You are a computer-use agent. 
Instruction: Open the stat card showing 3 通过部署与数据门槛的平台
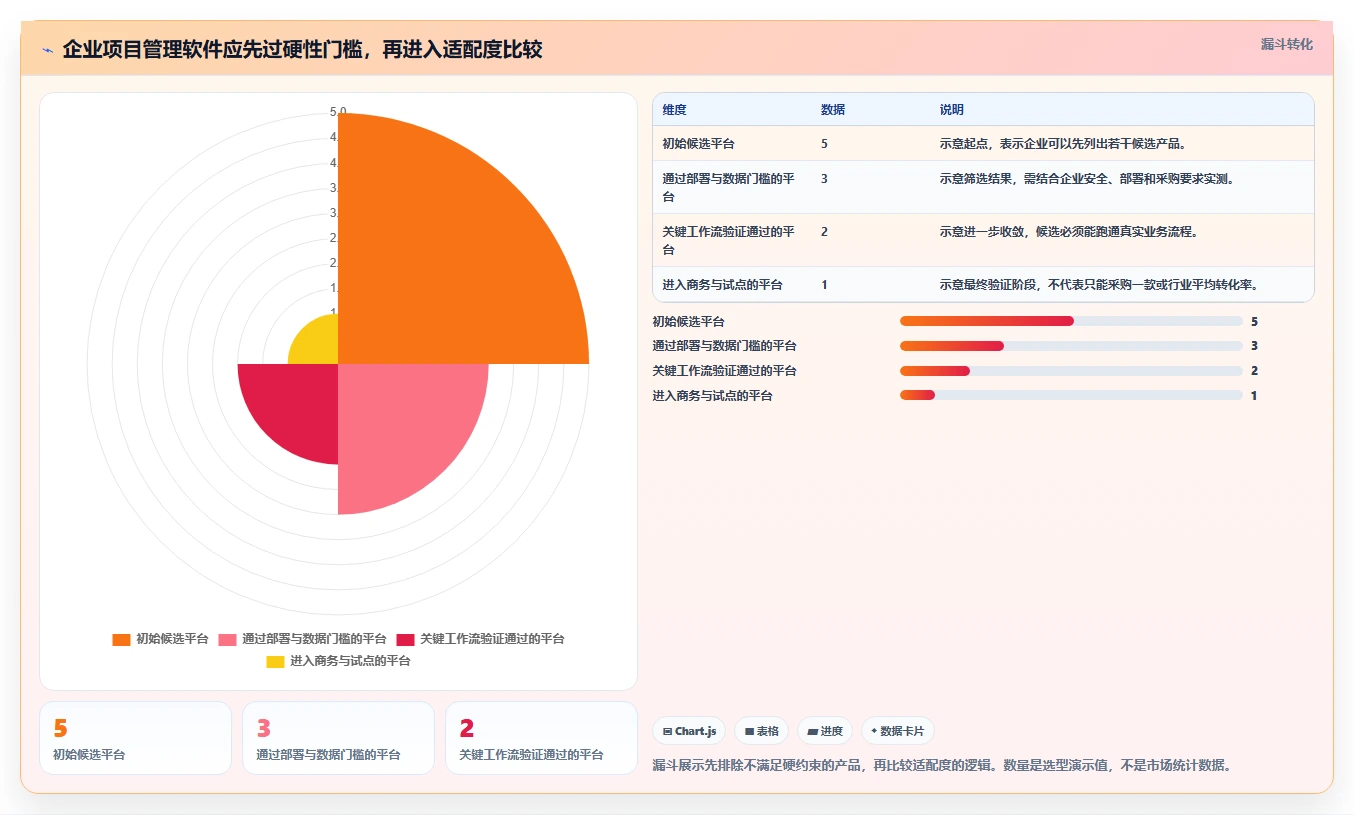[x=338, y=738]
